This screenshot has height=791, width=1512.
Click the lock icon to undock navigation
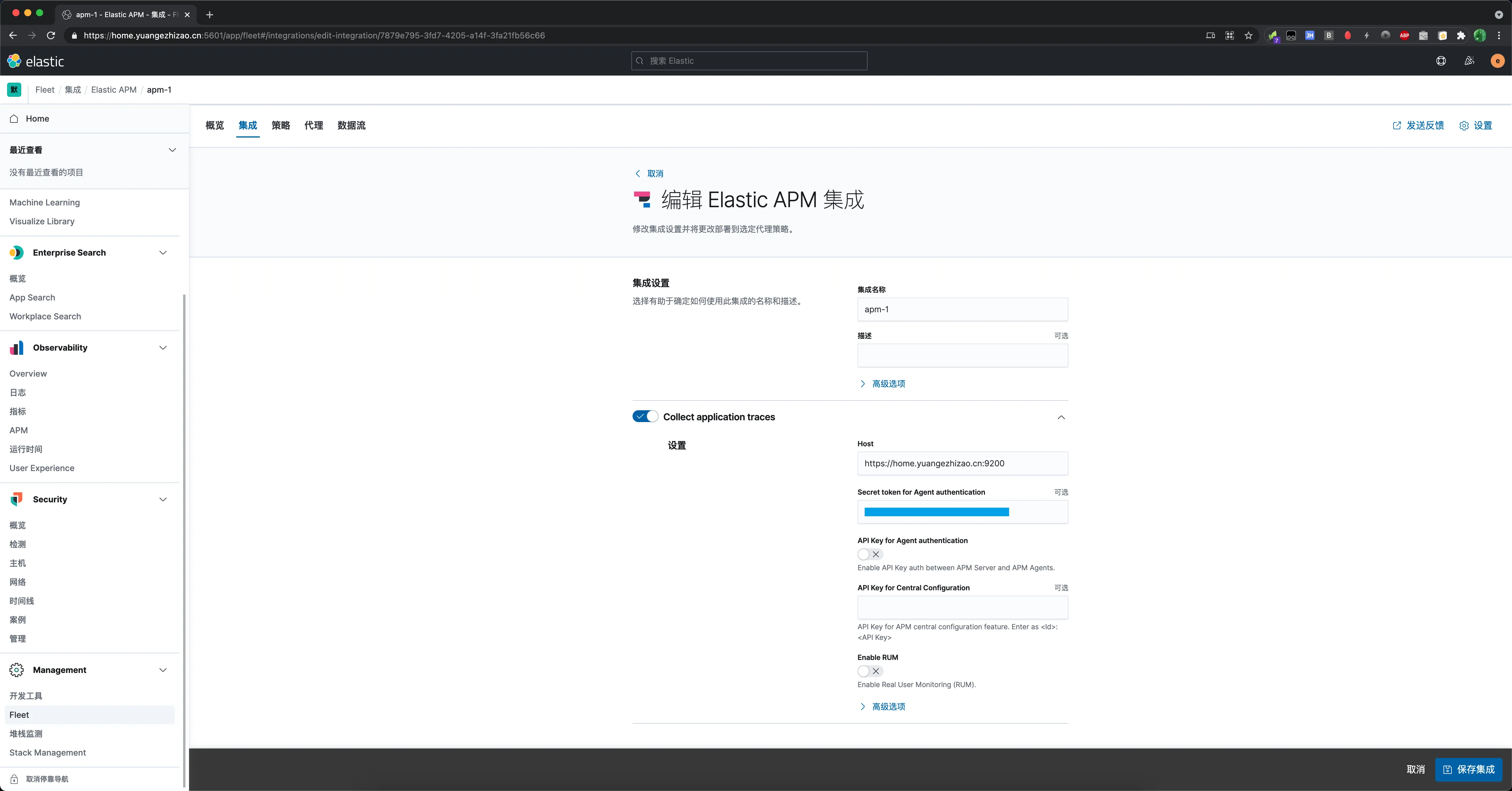coord(14,779)
